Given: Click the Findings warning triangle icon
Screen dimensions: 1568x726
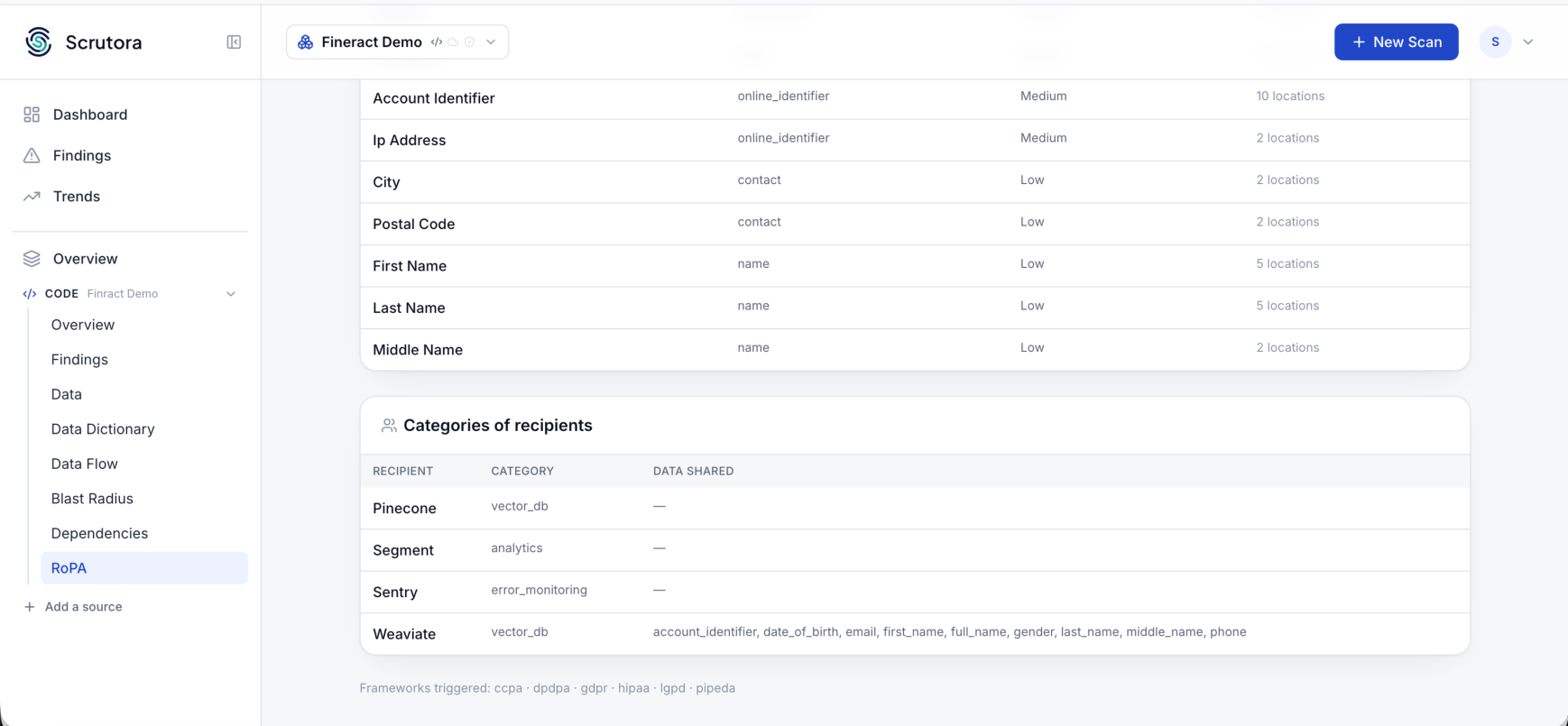Looking at the screenshot, I should (x=32, y=155).
